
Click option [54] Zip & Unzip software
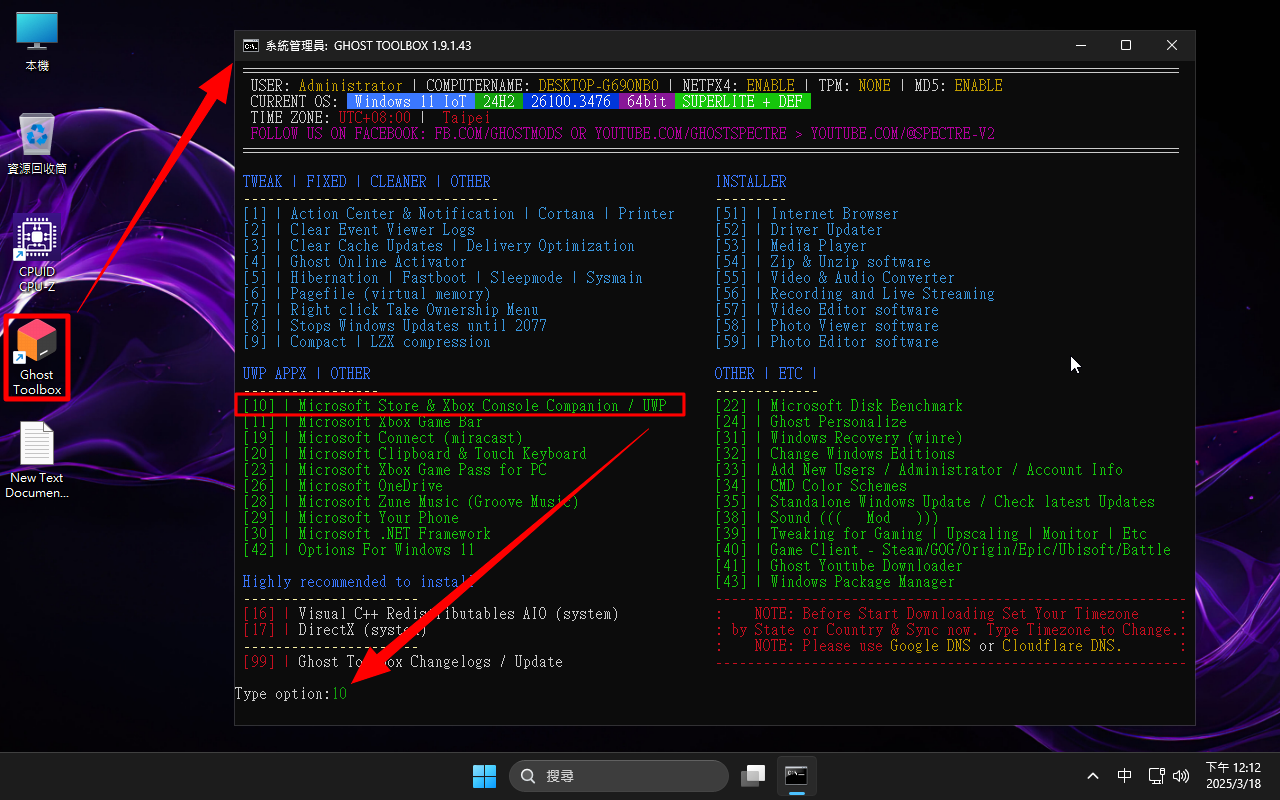823,262
